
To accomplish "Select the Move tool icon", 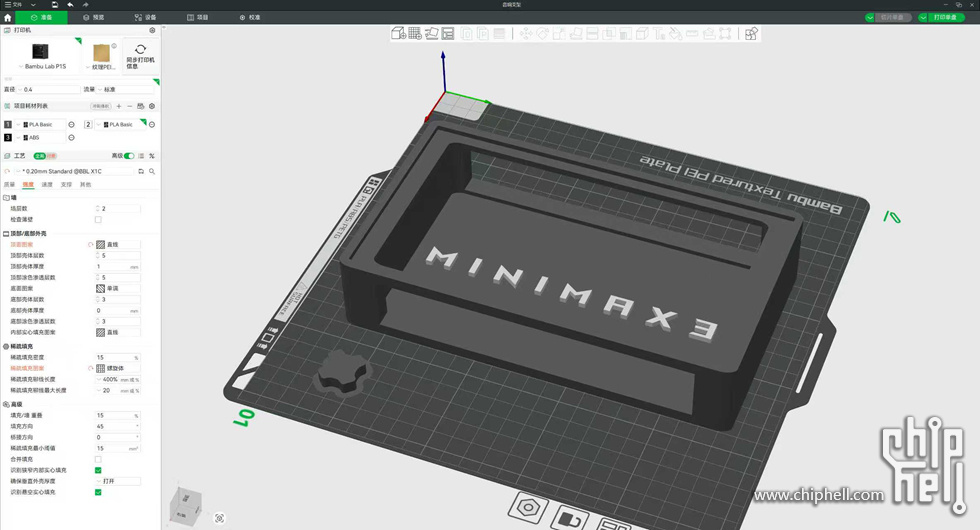I will [526, 33].
